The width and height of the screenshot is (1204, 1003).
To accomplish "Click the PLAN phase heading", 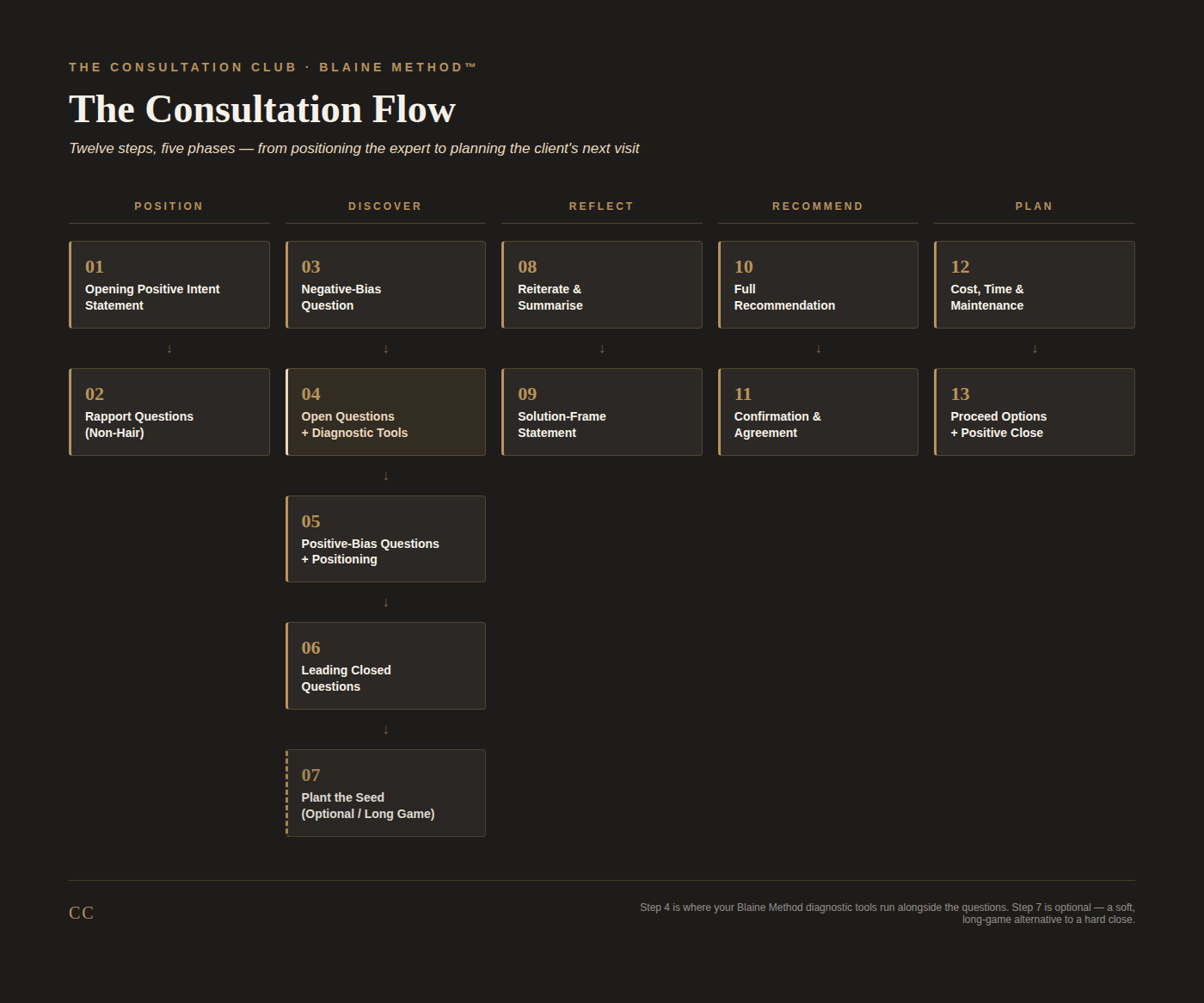I will tap(1035, 206).
